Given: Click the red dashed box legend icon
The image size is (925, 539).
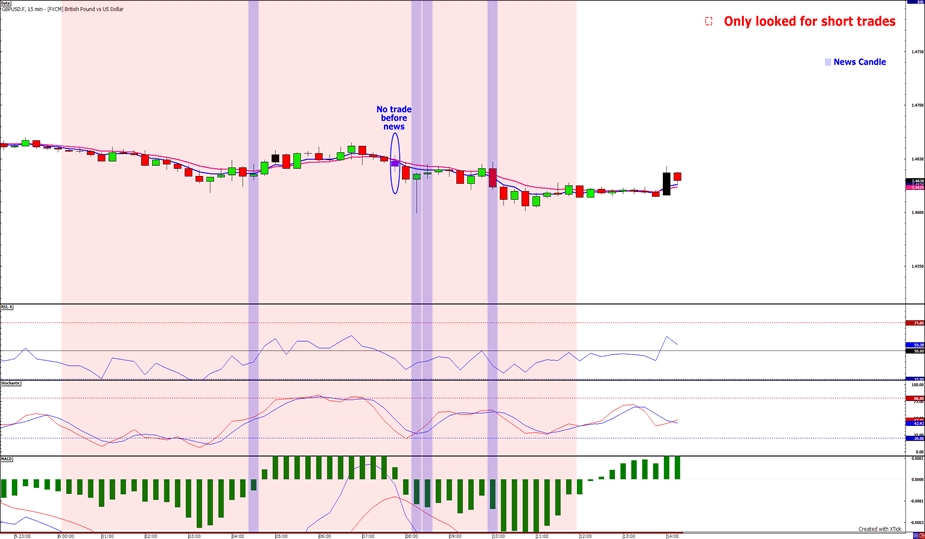Looking at the screenshot, I should [x=708, y=21].
